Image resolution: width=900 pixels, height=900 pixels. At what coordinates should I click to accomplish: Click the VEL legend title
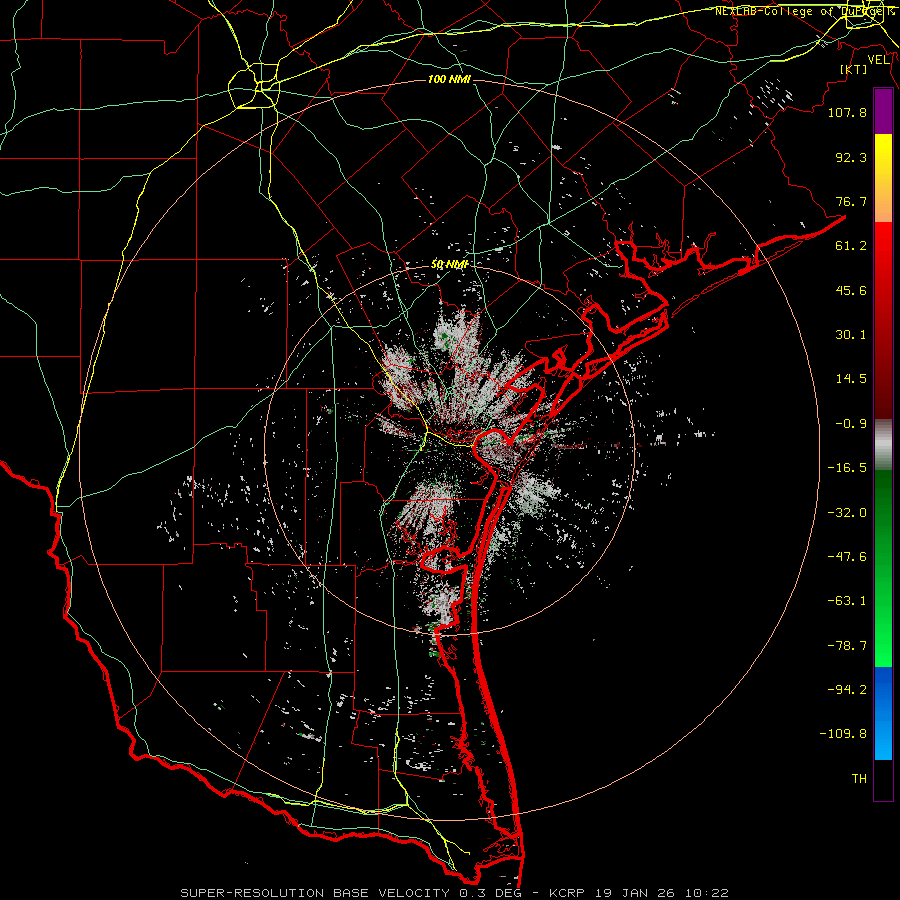(878, 60)
